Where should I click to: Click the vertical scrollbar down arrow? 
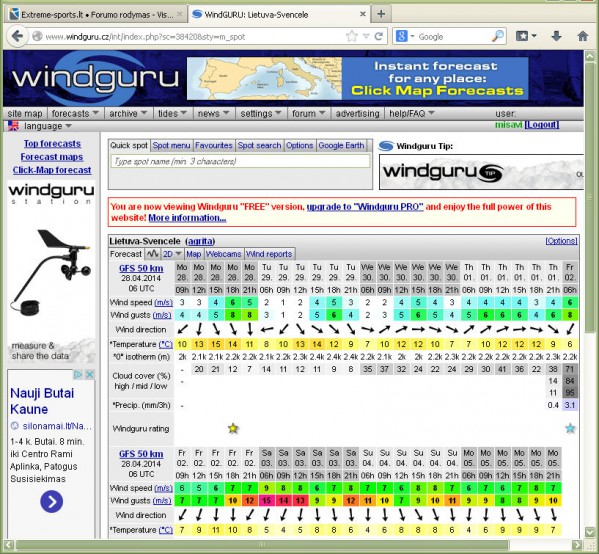(590, 531)
